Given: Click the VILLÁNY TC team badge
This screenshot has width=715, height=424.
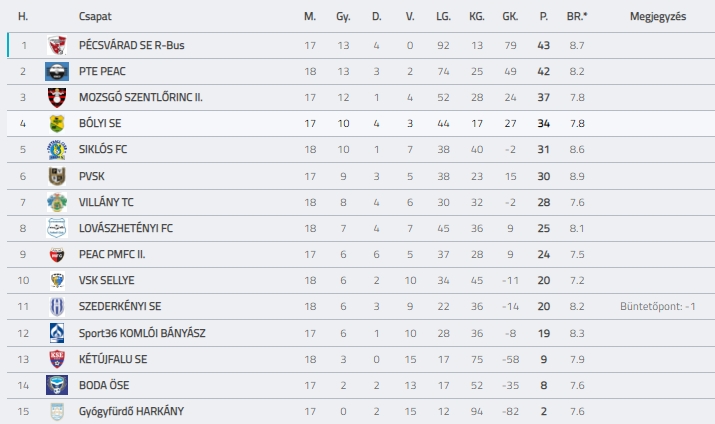Looking at the screenshot, I should (x=57, y=202).
